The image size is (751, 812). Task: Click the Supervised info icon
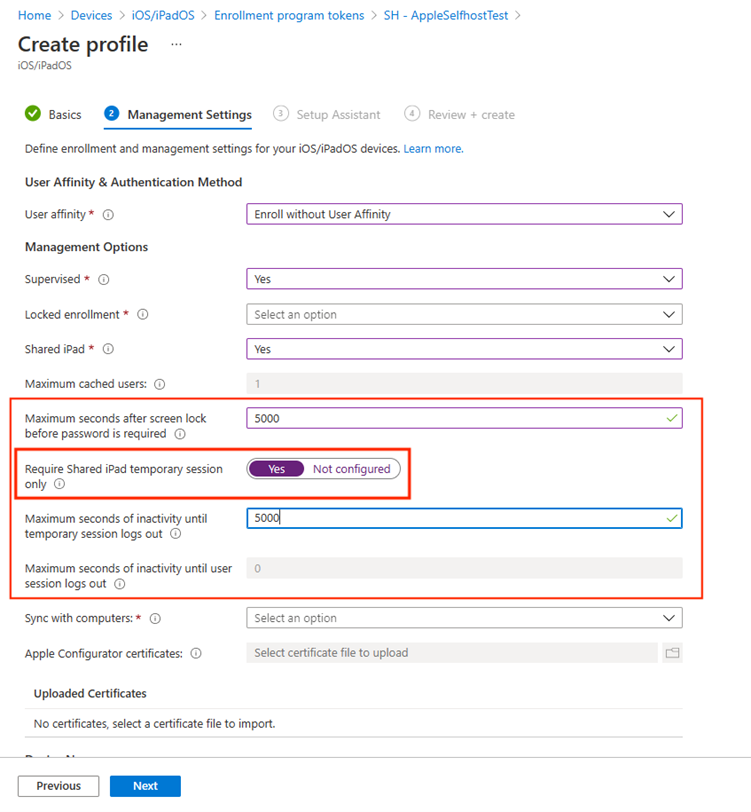click(x=104, y=280)
